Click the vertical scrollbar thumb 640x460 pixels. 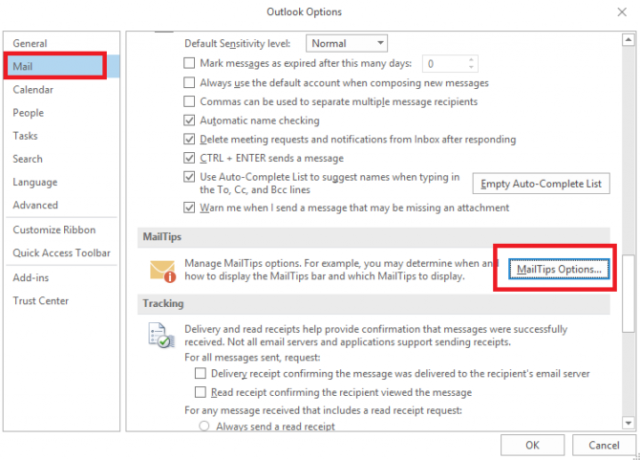coord(628,294)
